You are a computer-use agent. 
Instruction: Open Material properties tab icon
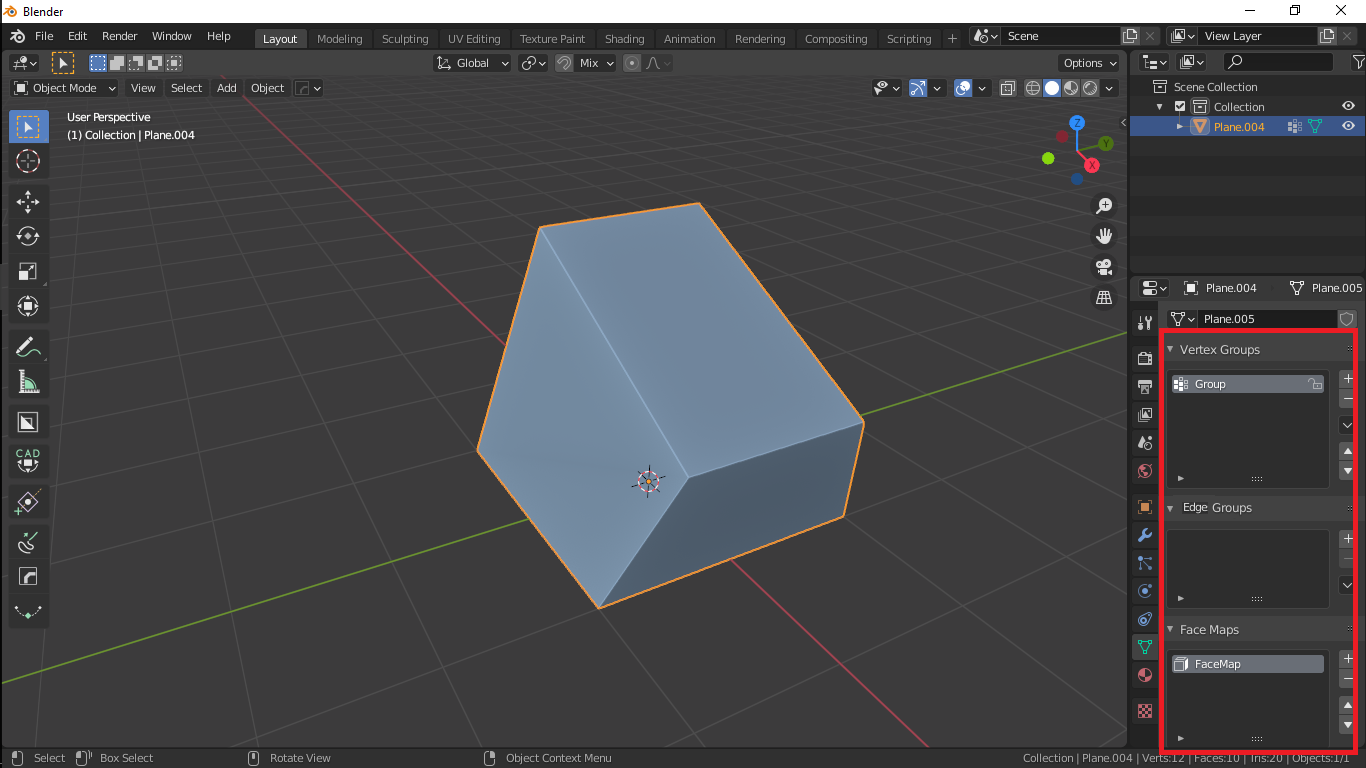1145,675
